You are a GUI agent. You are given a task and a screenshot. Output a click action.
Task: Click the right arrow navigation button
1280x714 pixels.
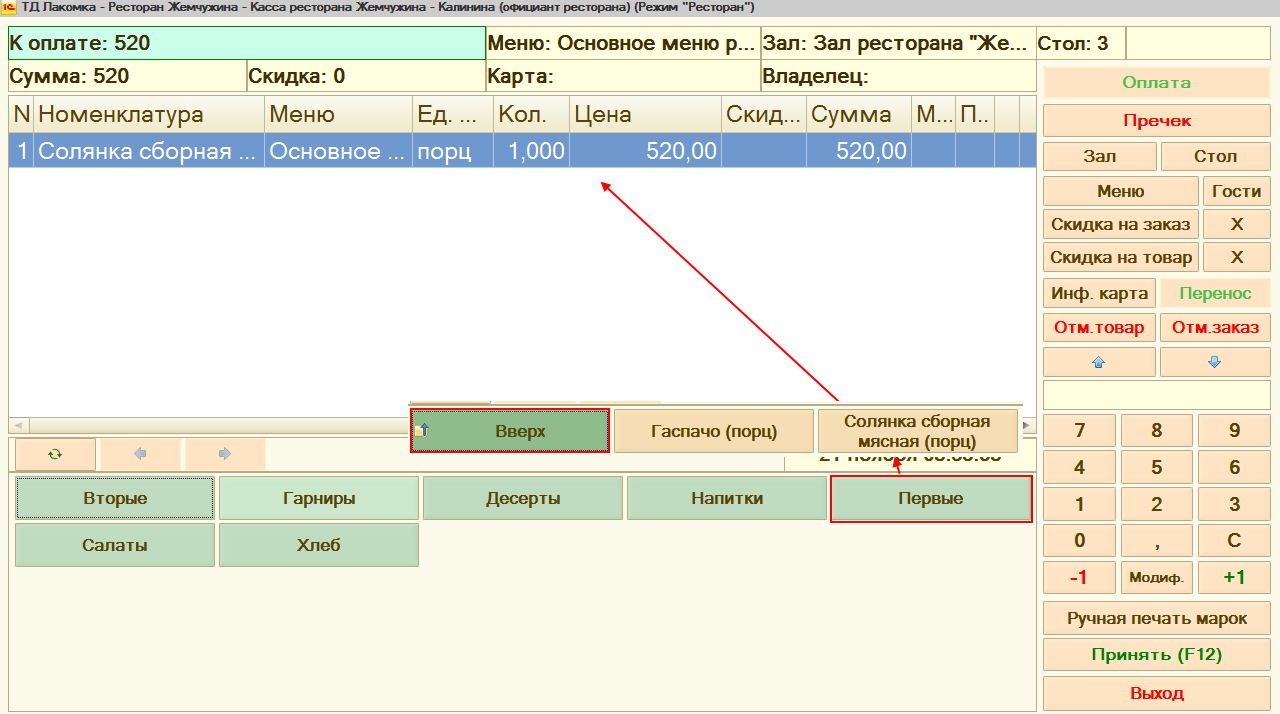(225, 454)
